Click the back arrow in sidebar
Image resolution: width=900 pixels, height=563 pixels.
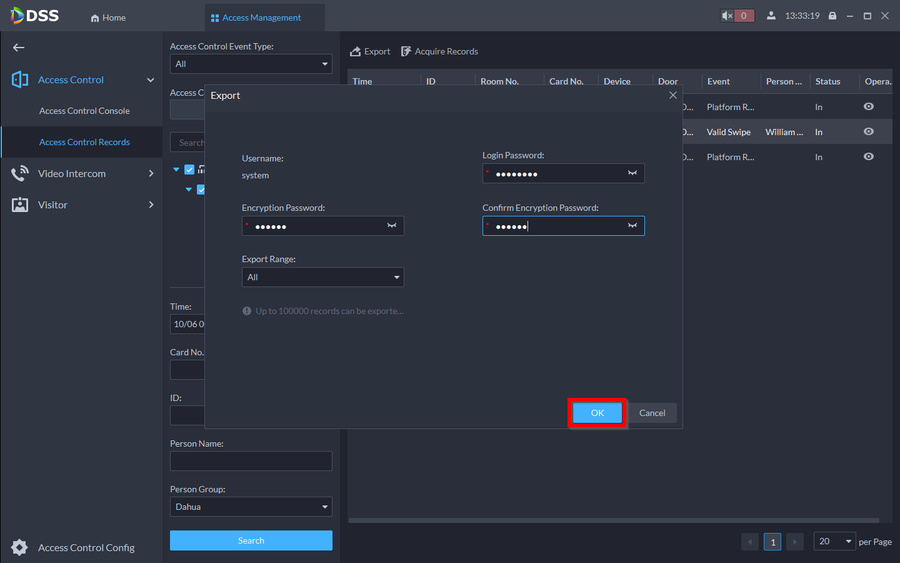coord(18,47)
